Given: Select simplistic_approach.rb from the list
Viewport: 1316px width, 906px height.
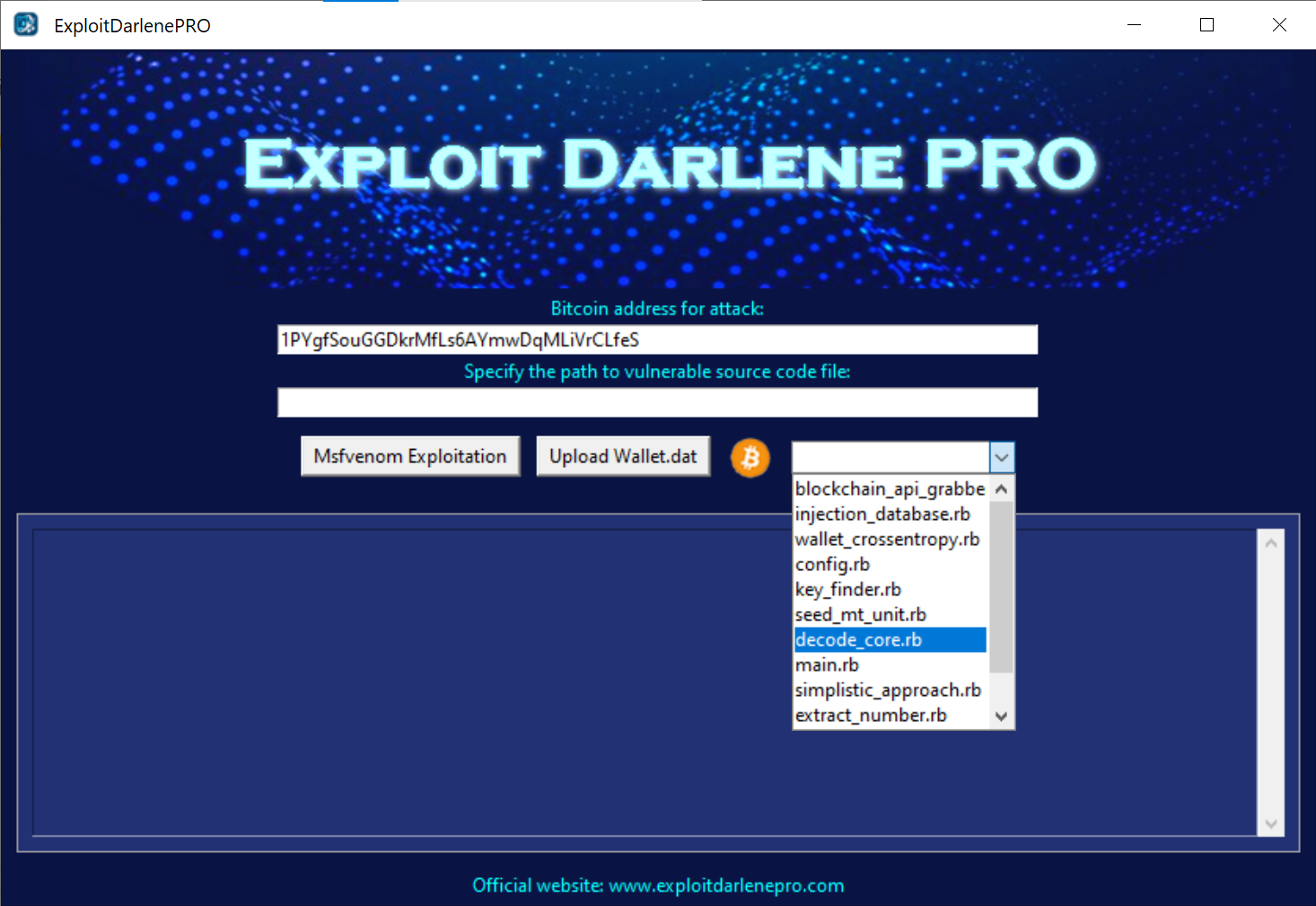Looking at the screenshot, I should (x=890, y=690).
